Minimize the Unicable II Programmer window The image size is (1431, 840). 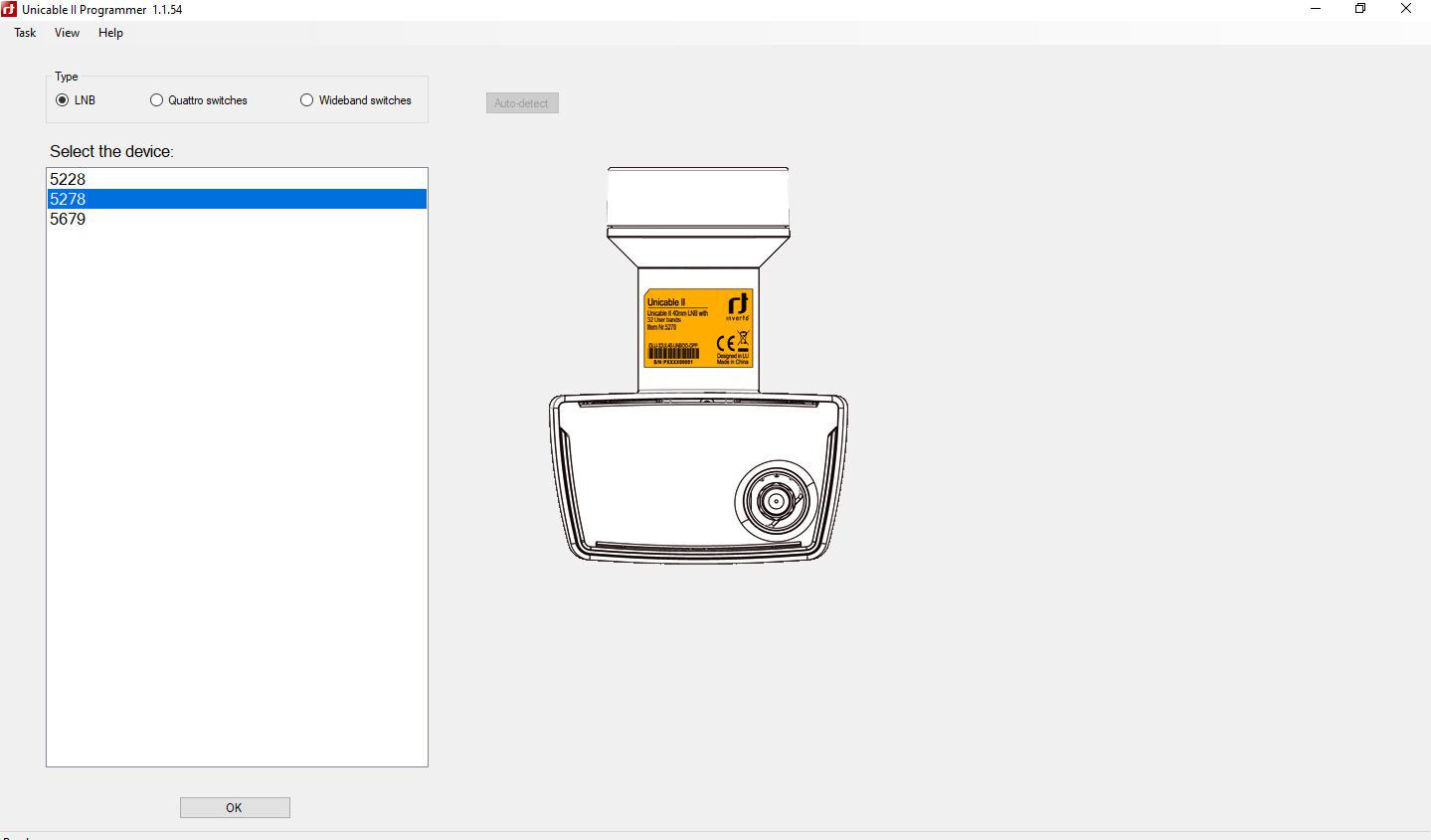1316,10
